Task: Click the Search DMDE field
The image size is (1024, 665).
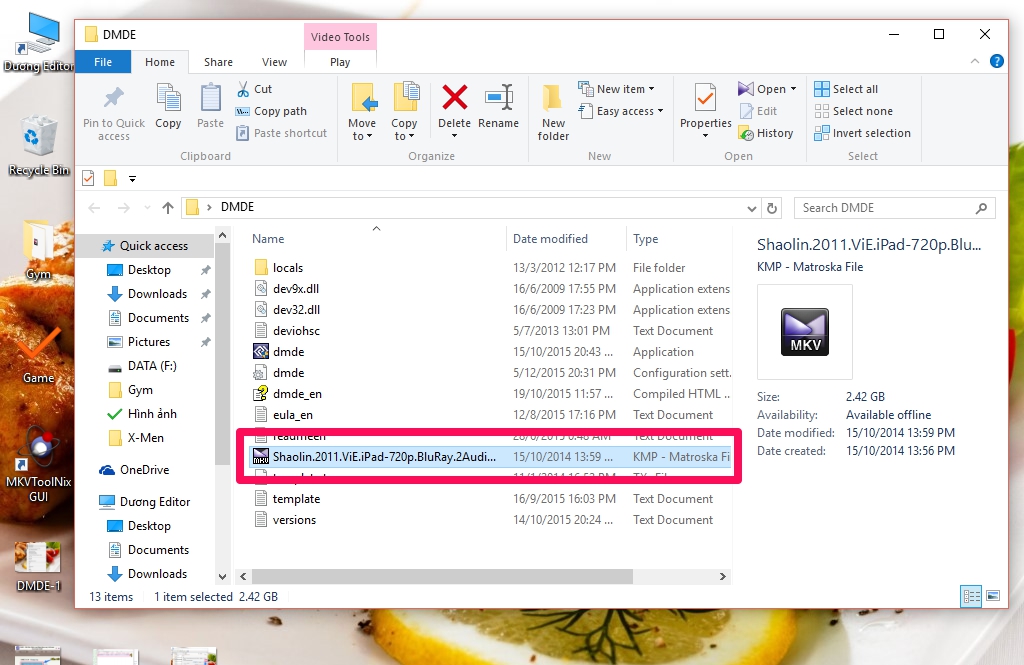Action: point(895,208)
